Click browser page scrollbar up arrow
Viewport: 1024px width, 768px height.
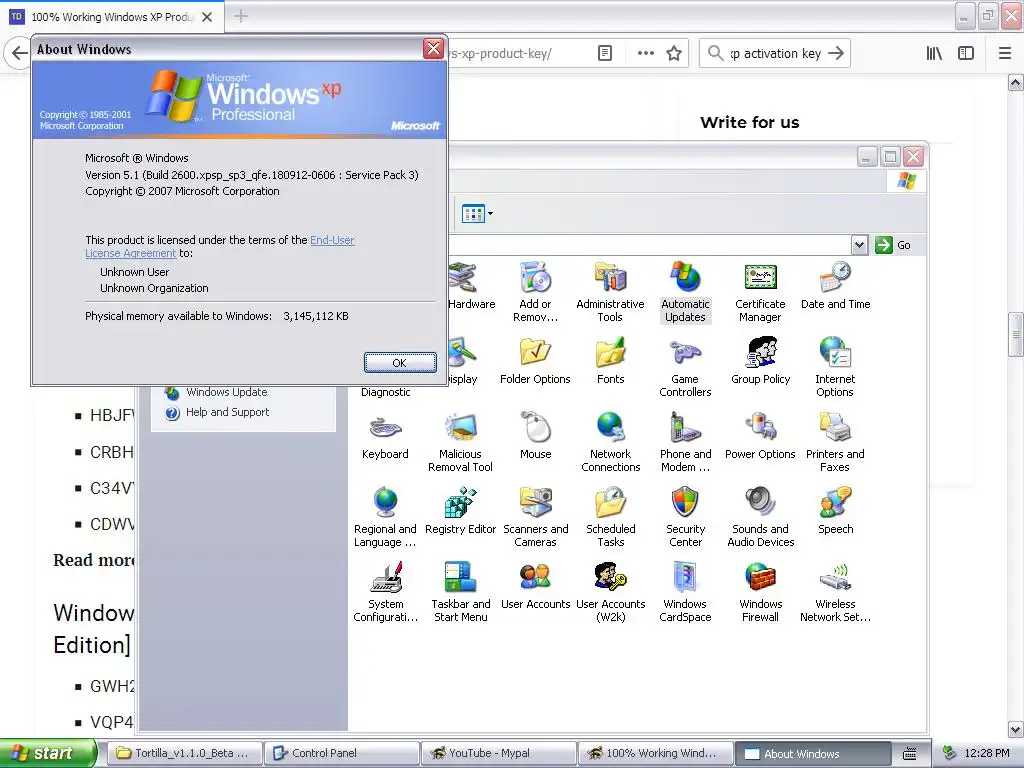1015,83
